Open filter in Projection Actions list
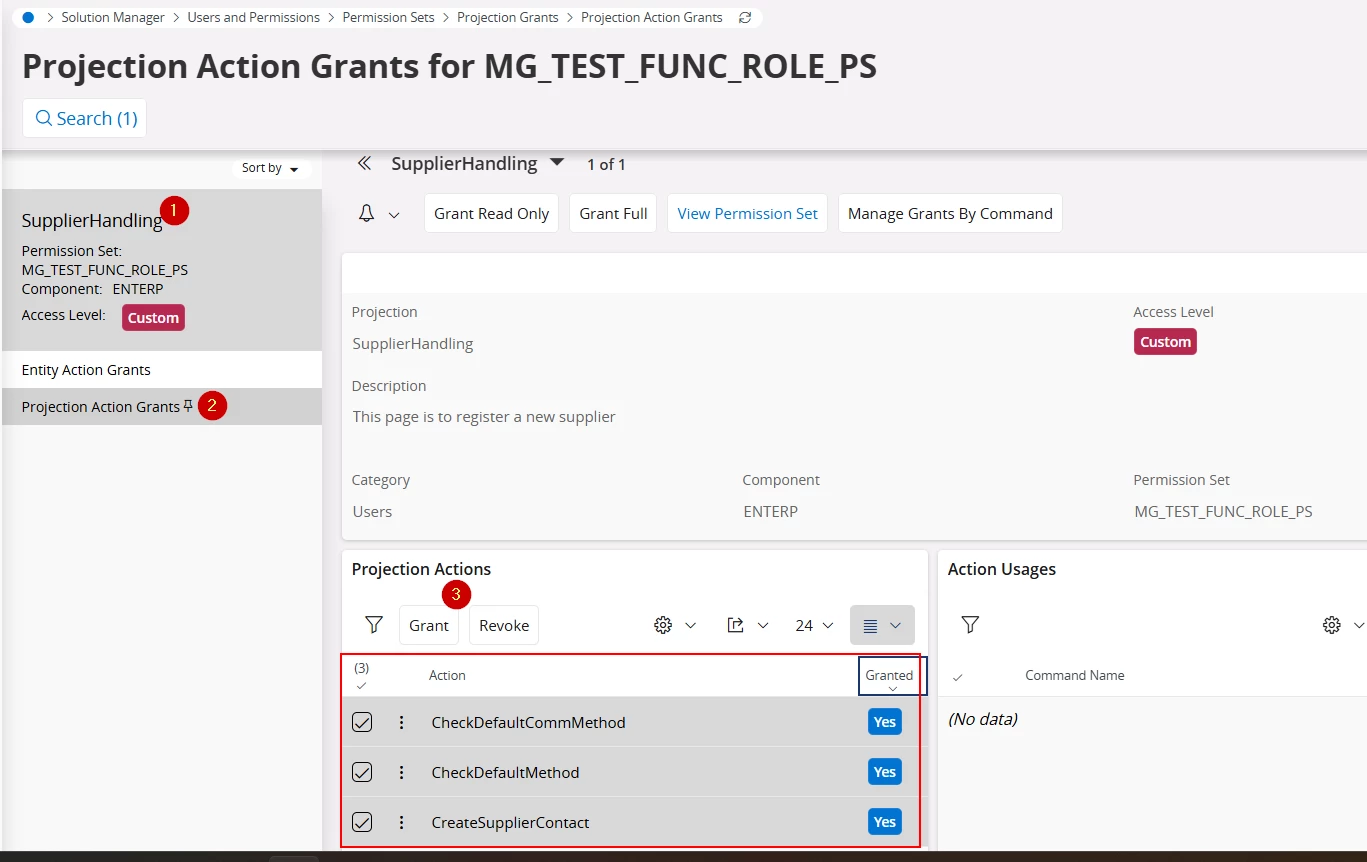Screen dimensions: 1367x862 pos(374,625)
